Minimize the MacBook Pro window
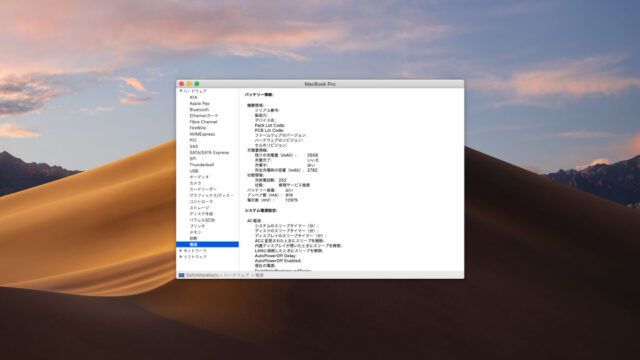Viewport: 640px width, 360px height. (189, 84)
